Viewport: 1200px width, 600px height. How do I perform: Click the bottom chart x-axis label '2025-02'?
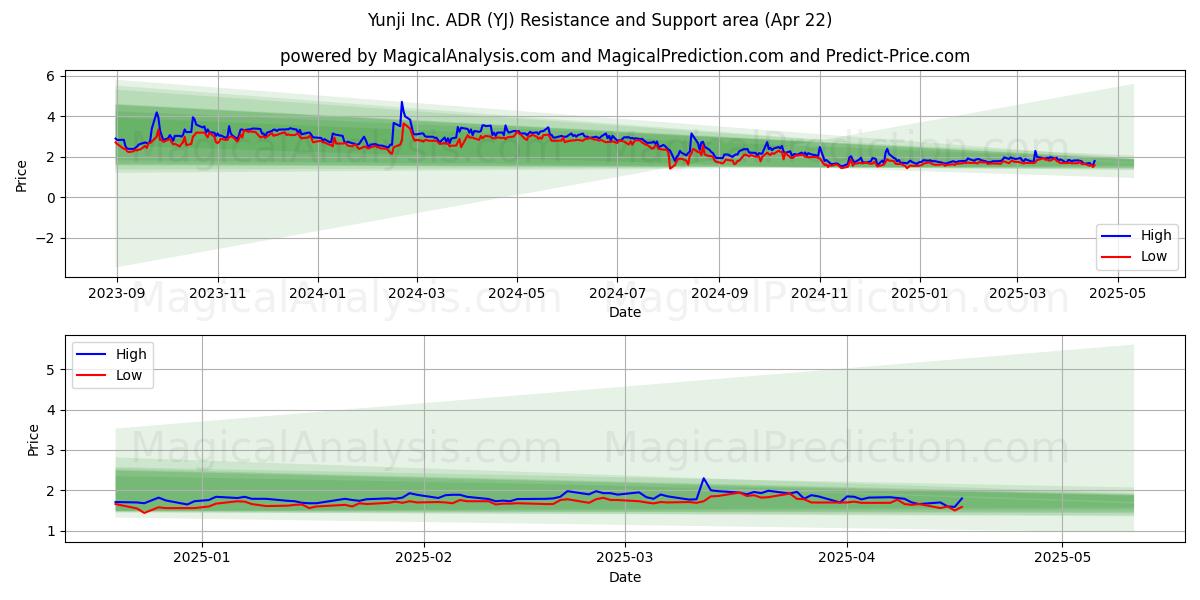(x=424, y=559)
